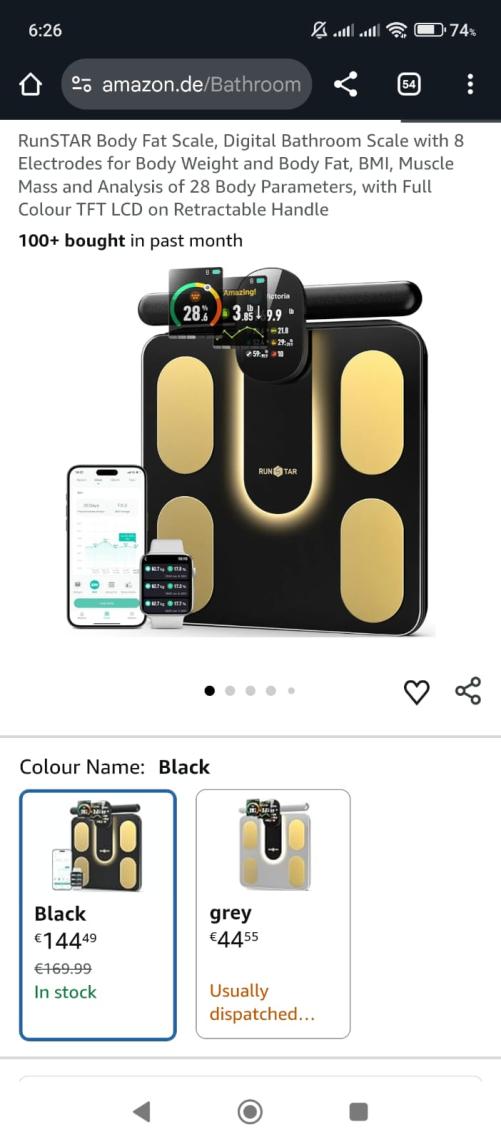This screenshot has height=1142, width=501.
Task: Open main RunSTAR scale product image
Action: 250,451
